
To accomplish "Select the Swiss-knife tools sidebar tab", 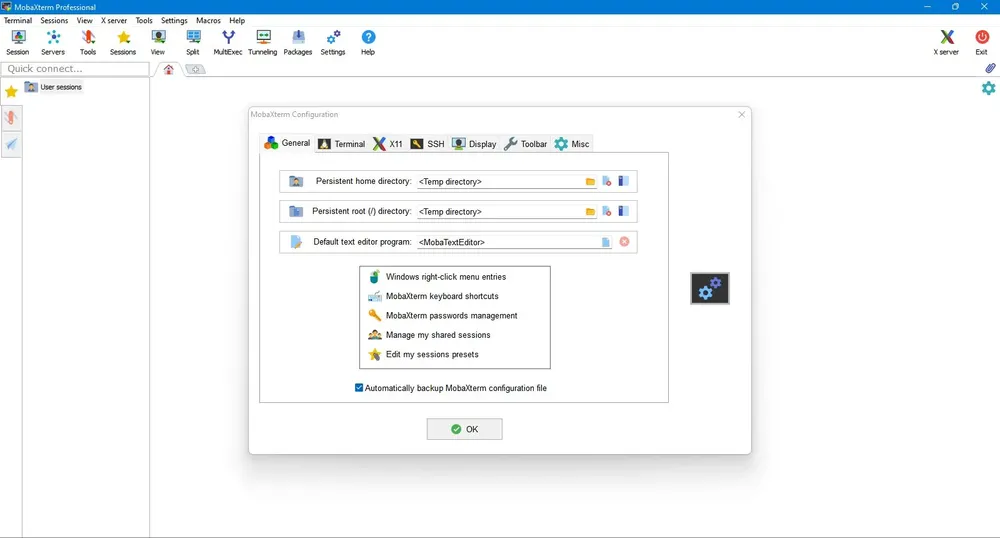I will 11,118.
